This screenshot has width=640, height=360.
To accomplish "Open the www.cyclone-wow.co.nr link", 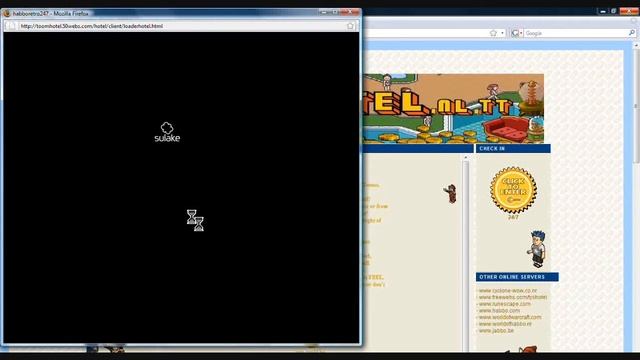I will 507,291.
